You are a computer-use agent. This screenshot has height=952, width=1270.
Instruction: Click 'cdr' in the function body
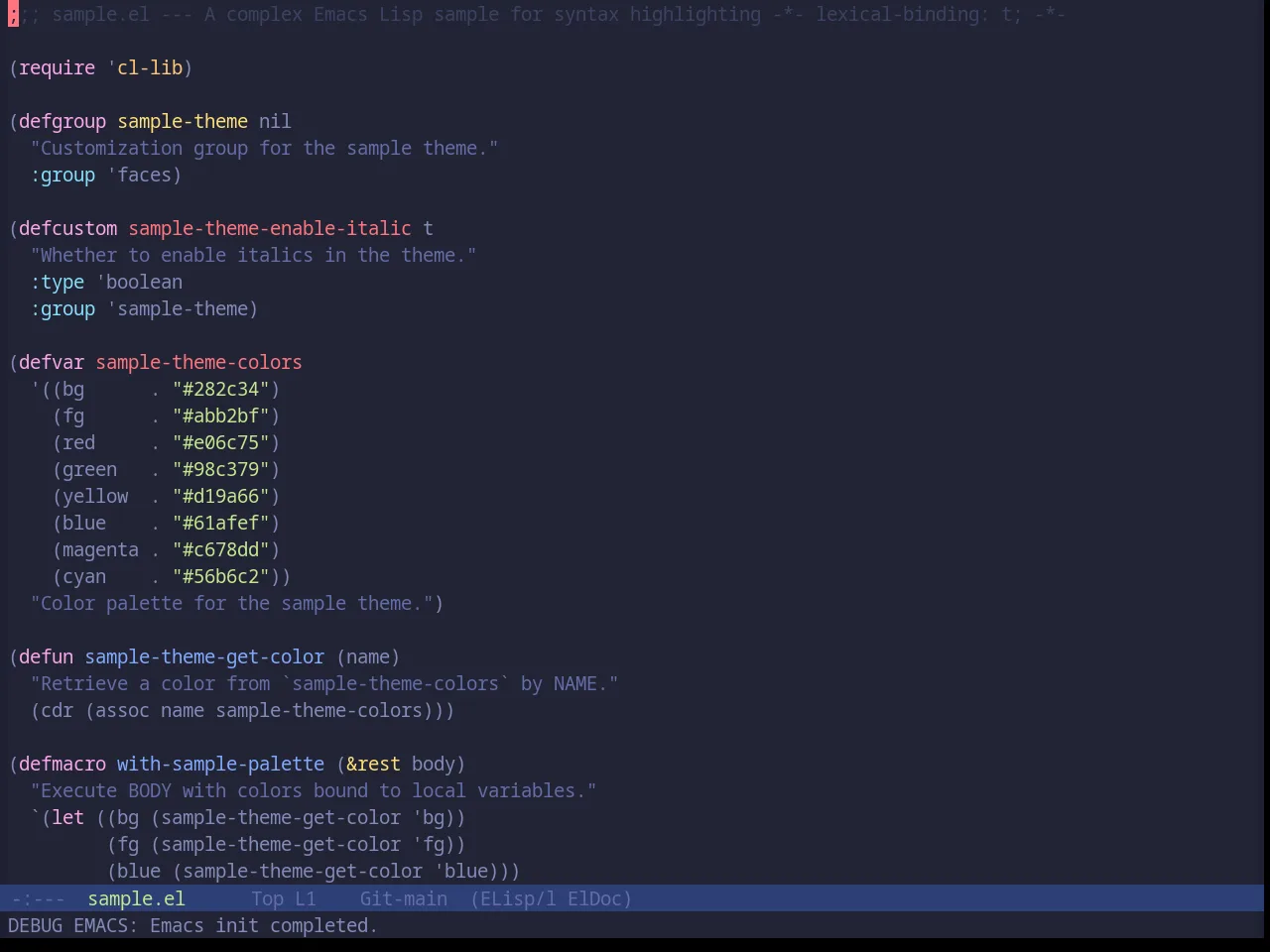pyautogui.click(x=57, y=710)
